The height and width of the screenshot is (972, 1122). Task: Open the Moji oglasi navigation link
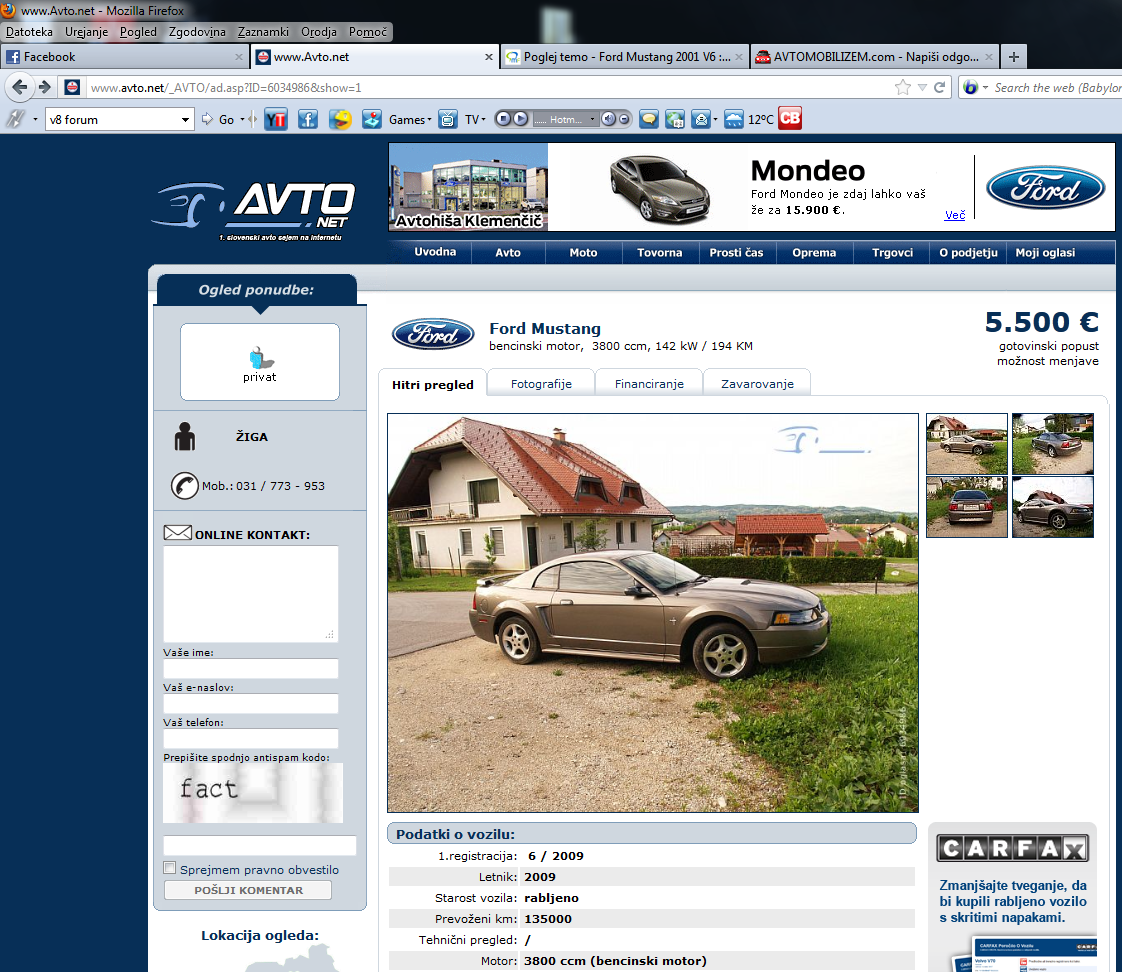[1045, 253]
